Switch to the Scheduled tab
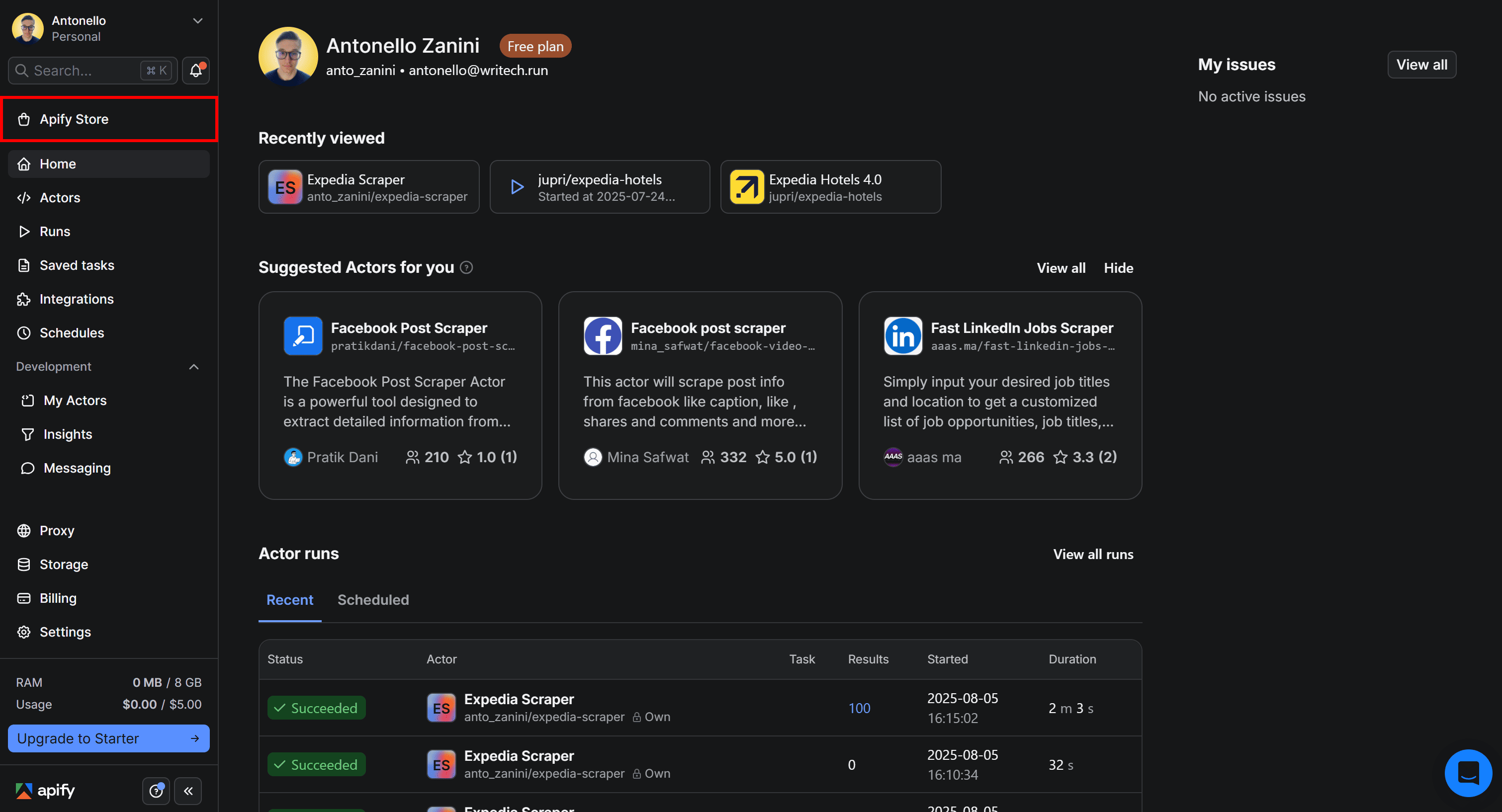Screen dimensions: 1502x812 click(373, 600)
